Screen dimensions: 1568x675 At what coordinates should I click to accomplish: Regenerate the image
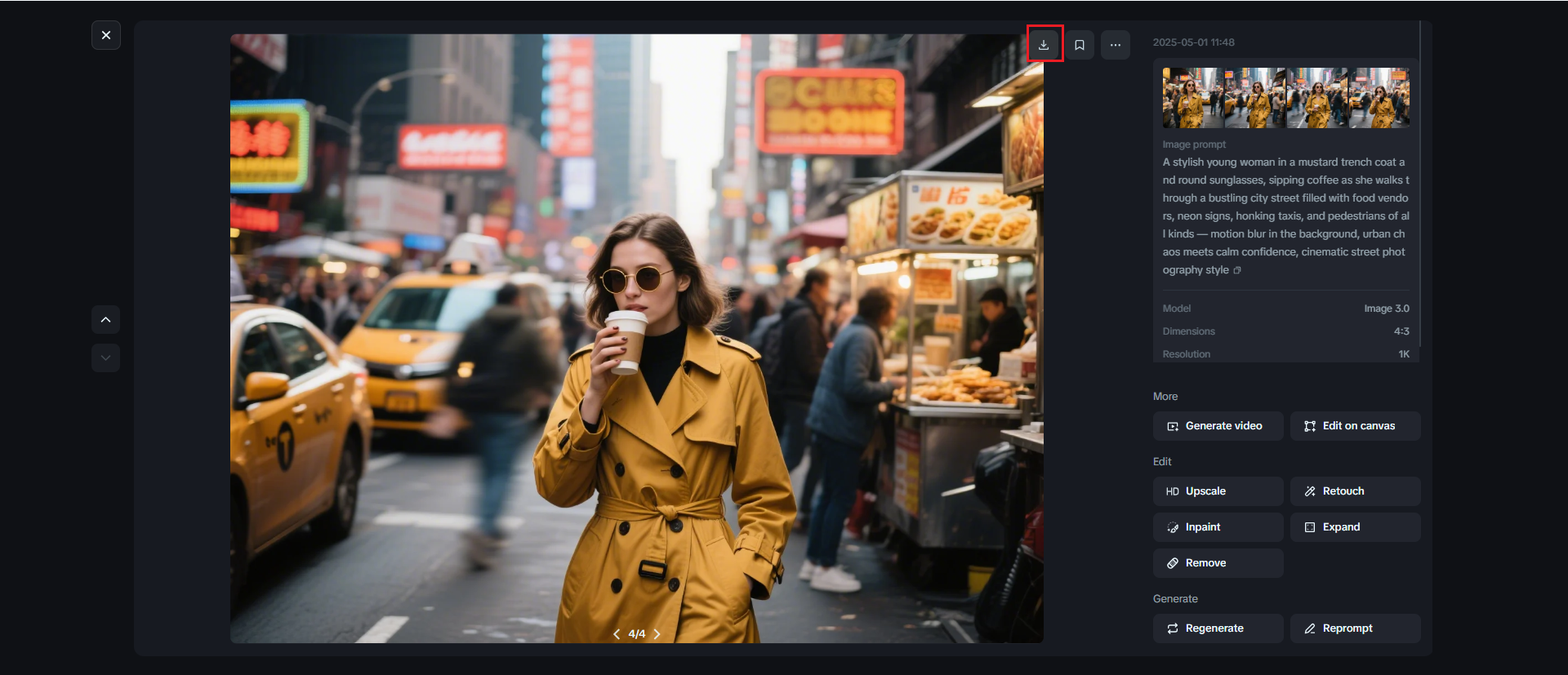[1218, 628]
